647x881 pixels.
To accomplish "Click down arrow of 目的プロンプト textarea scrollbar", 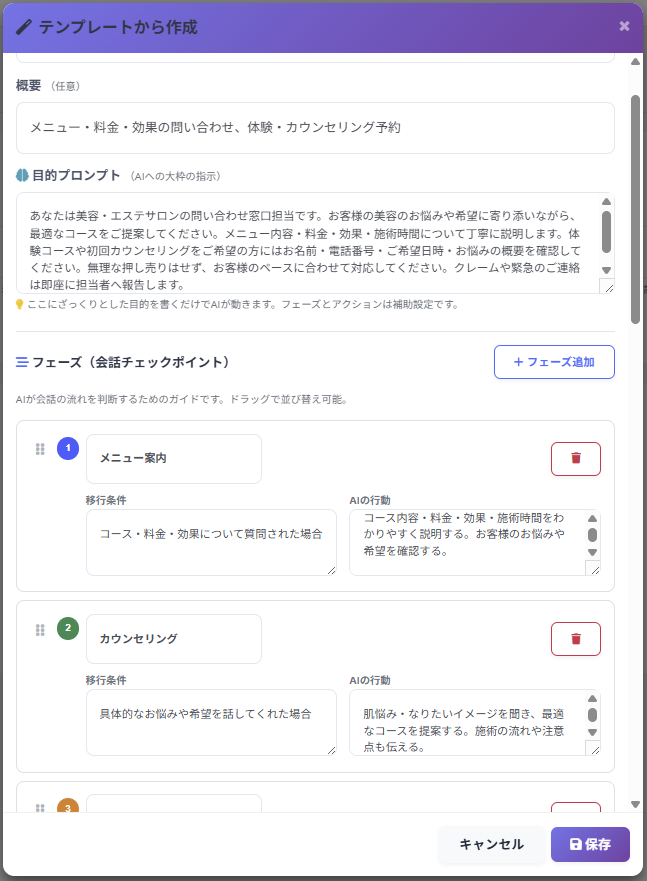I will point(607,270).
